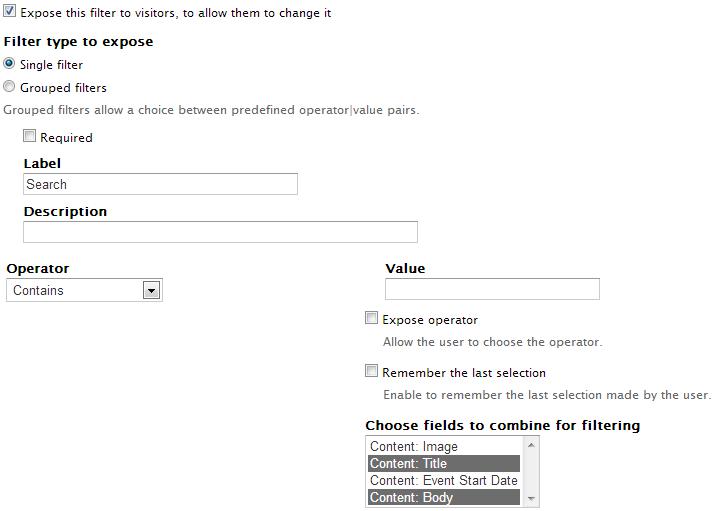Click into the Label text field

tap(160, 184)
